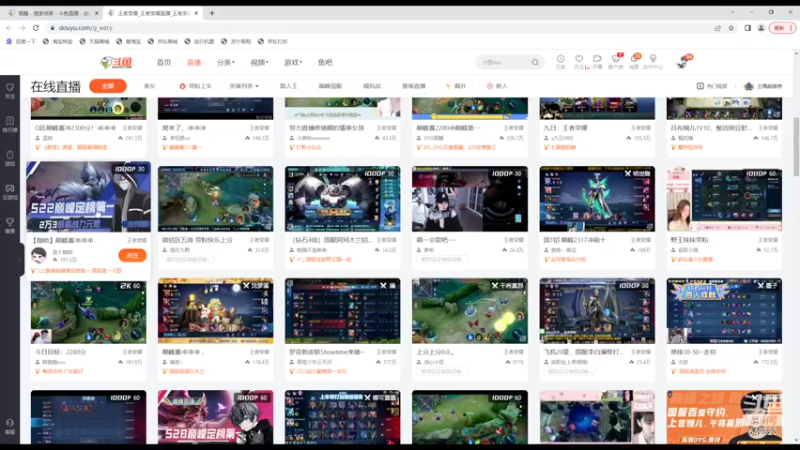The height and width of the screenshot is (450, 800).
Task: Click the search magnifier icon
Action: tap(535, 62)
